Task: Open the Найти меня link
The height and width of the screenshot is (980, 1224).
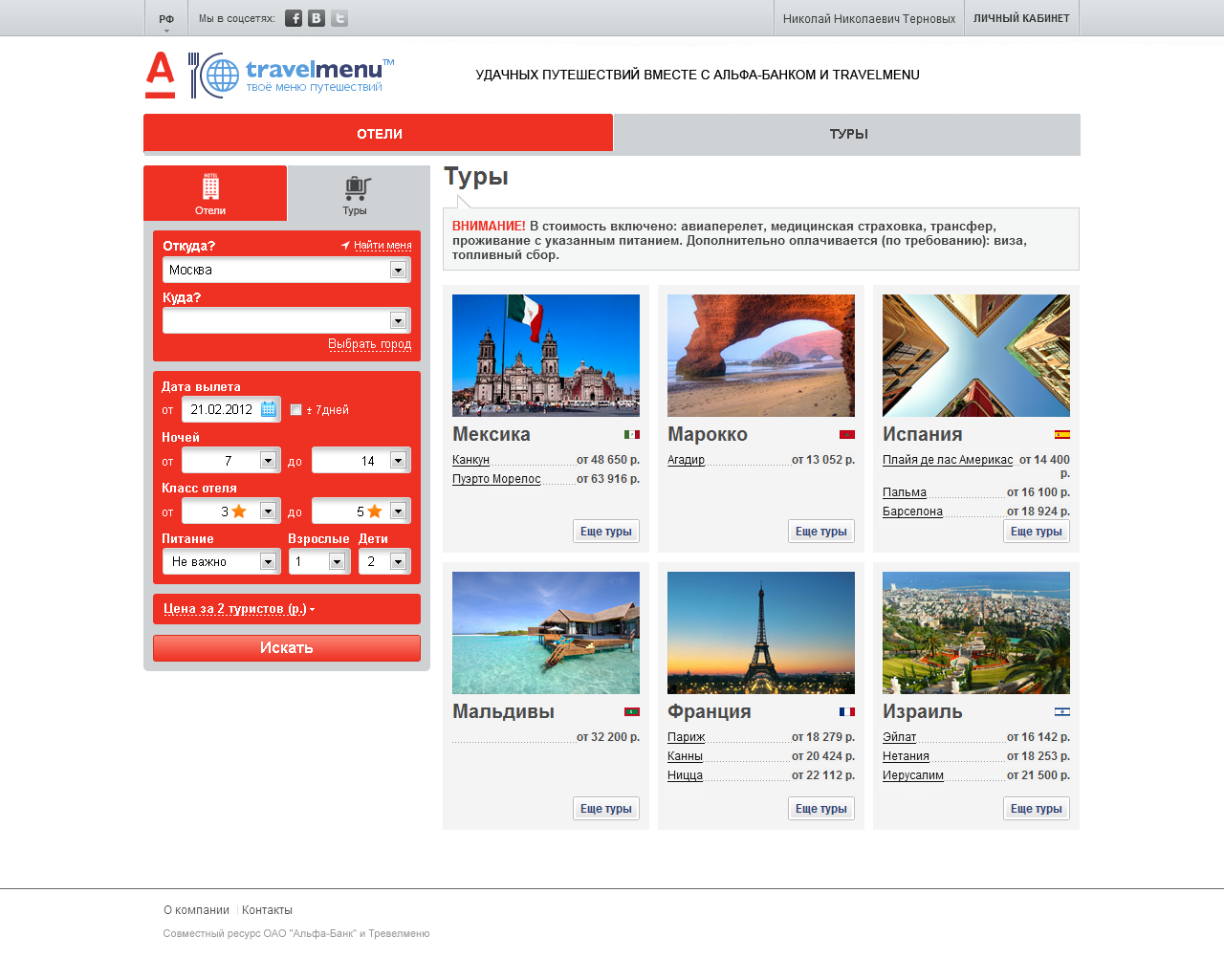Action: (382, 246)
